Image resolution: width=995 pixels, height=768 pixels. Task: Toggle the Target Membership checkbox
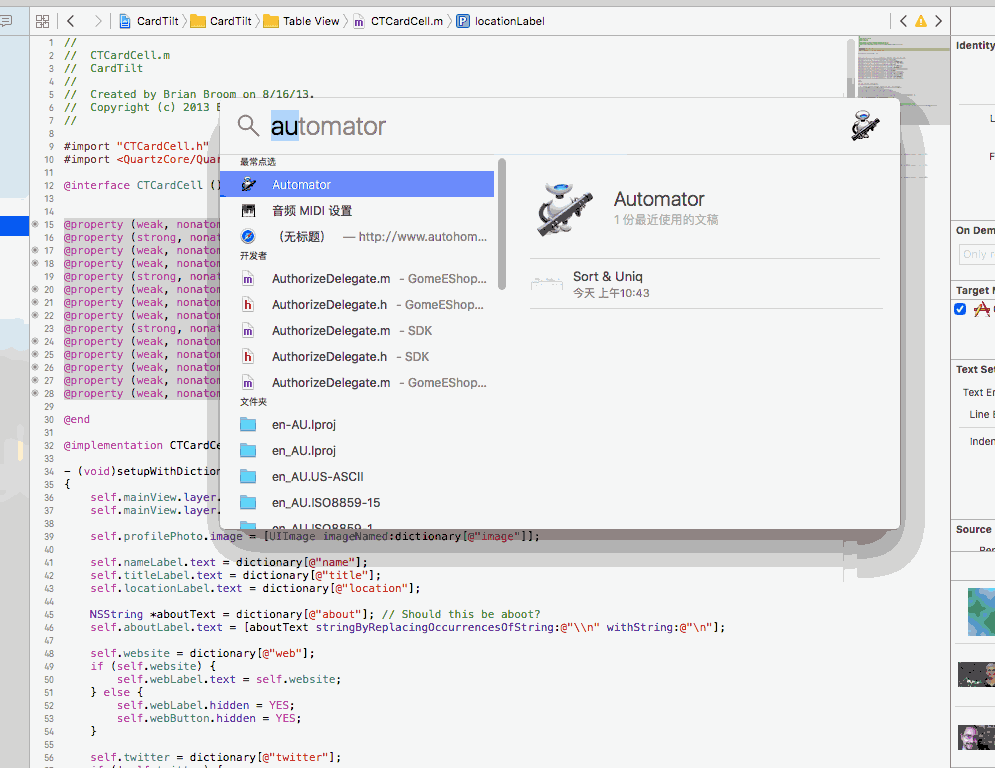[960, 309]
